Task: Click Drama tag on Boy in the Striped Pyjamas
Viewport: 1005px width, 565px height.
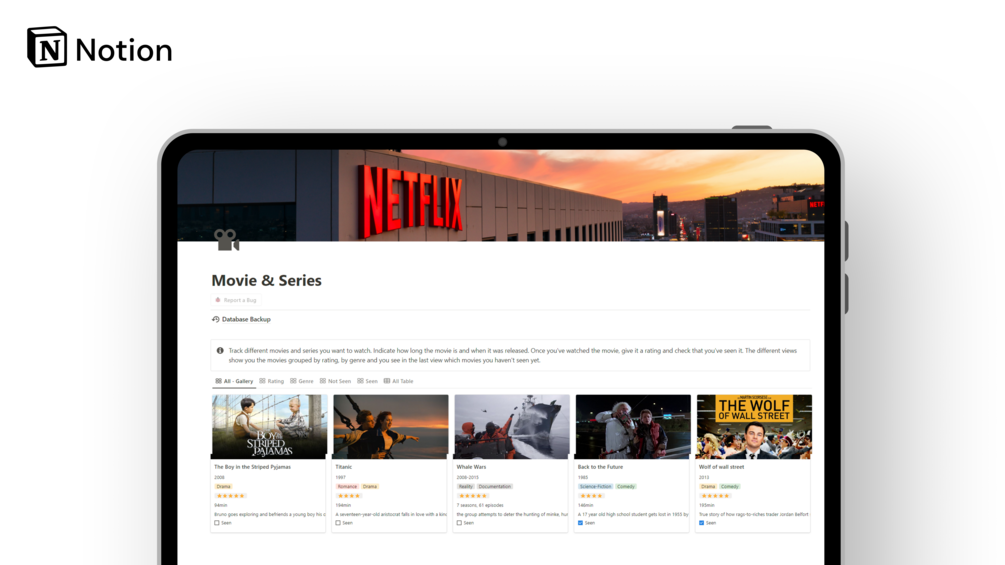Action: [x=223, y=487]
